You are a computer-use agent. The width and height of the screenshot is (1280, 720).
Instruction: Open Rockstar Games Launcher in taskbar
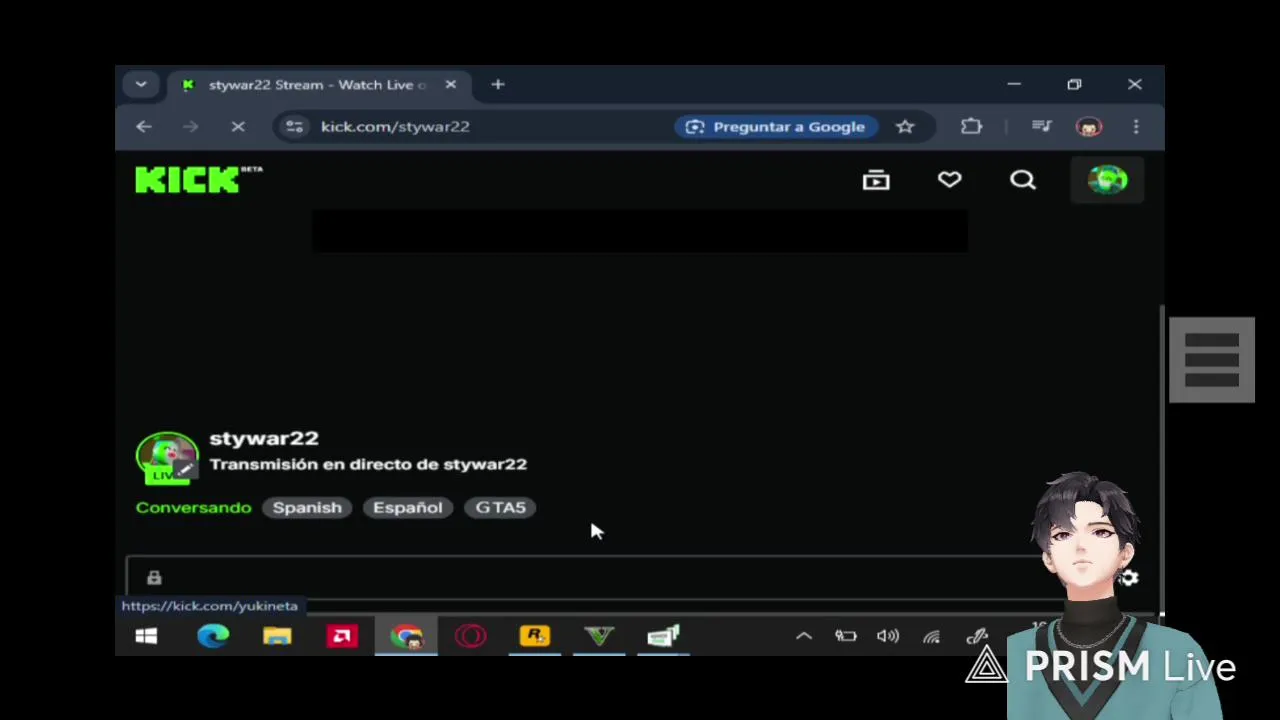coord(535,636)
